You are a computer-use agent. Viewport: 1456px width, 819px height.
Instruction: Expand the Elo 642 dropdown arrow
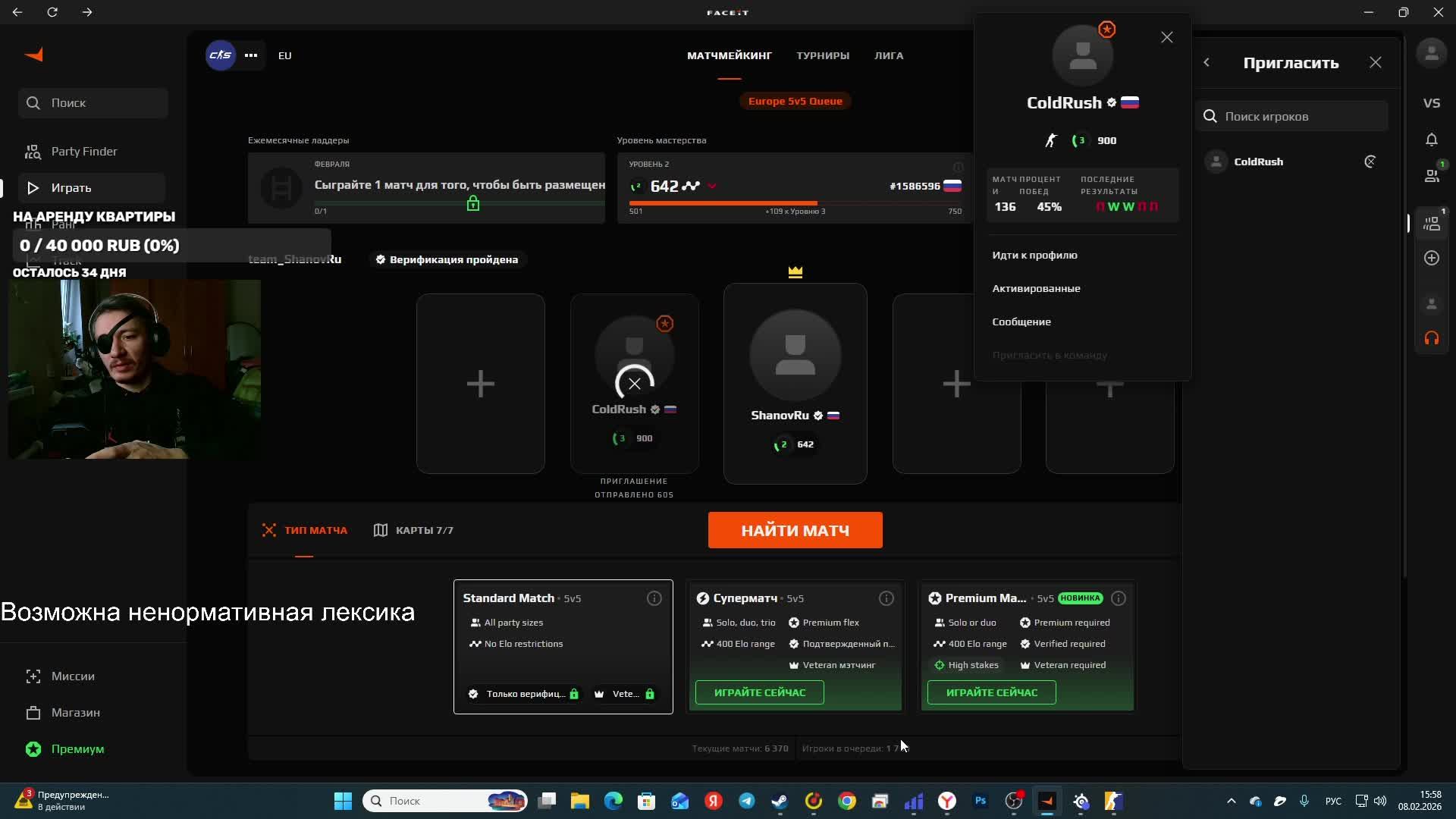[x=711, y=187]
